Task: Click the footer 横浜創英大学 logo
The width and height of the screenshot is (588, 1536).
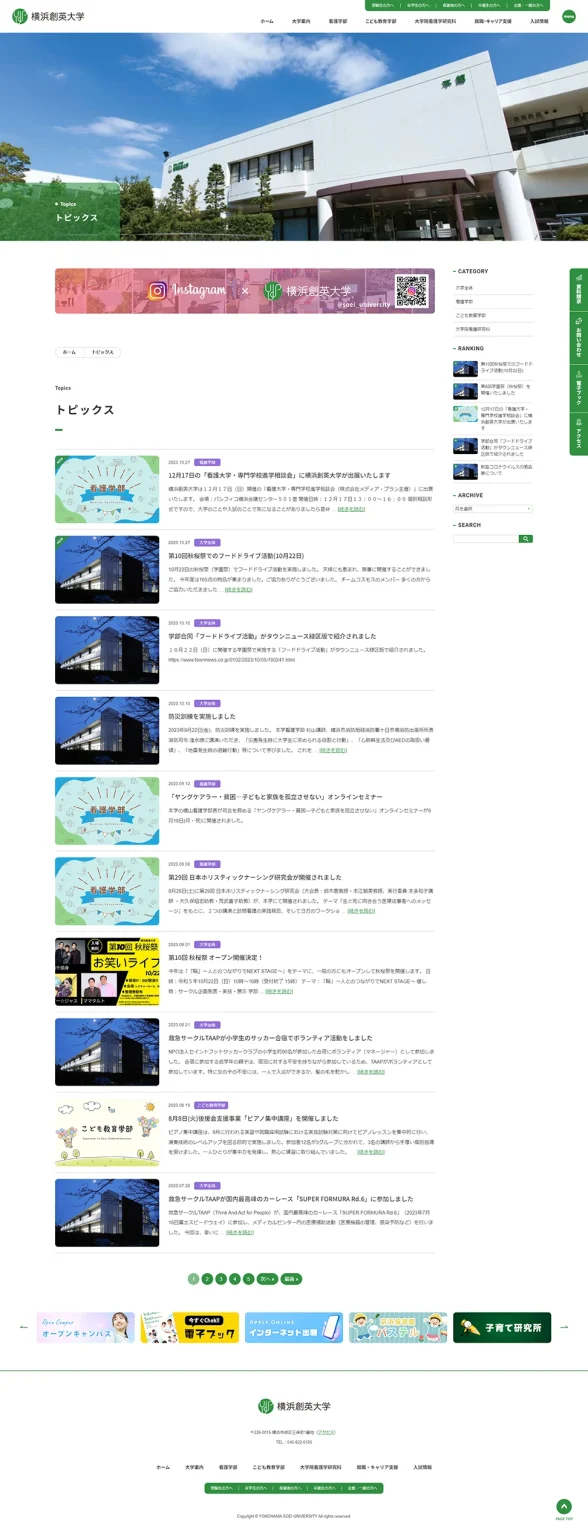Action: (294, 1406)
